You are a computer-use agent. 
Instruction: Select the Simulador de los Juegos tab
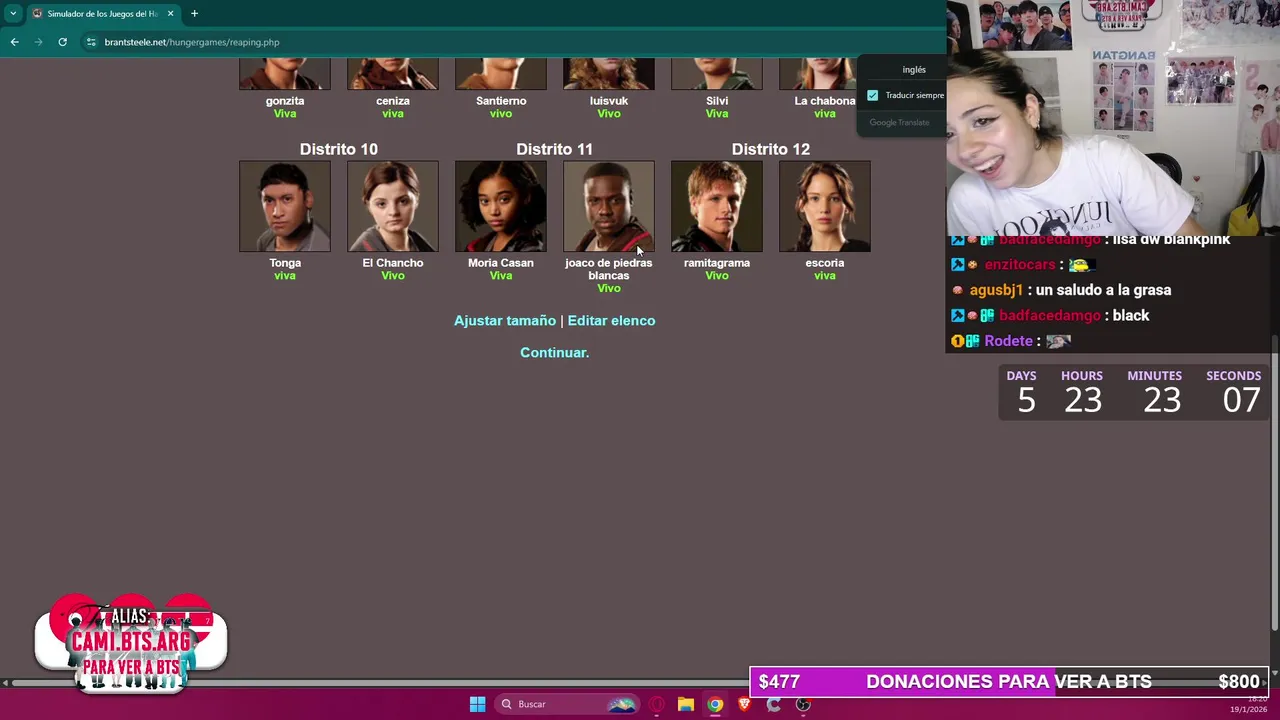(102, 14)
